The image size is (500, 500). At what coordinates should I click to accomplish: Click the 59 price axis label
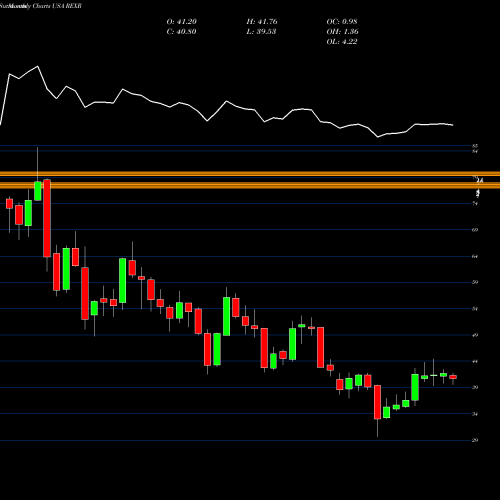pyautogui.click(x=475, y=282)
